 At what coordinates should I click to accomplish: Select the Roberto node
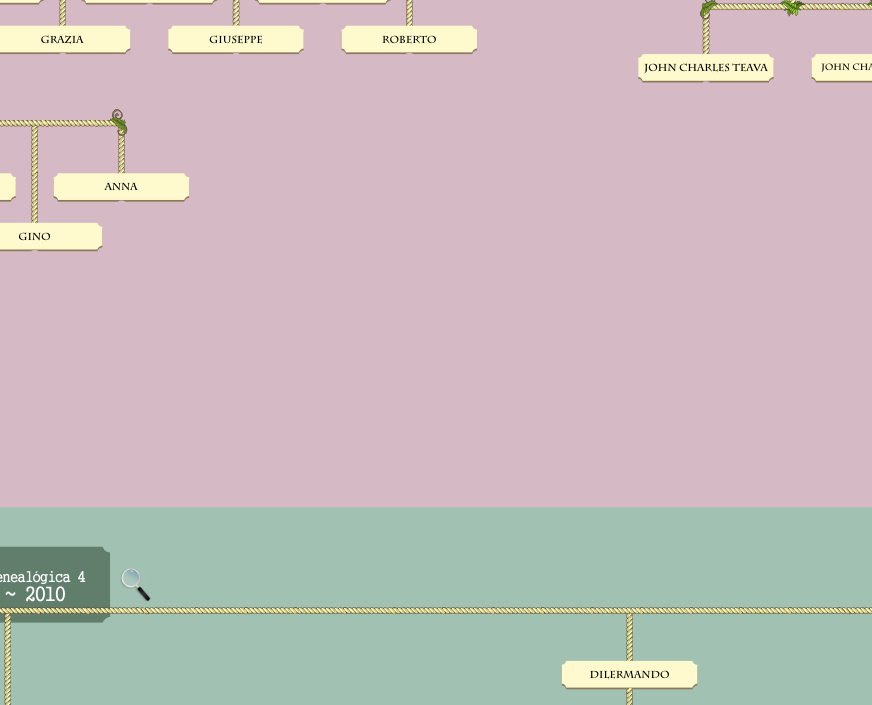coord(409,40)
